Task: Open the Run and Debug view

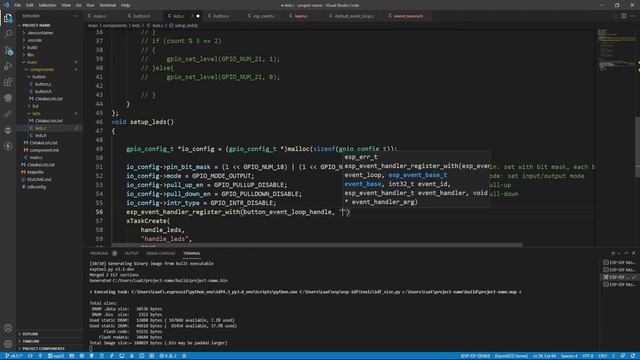Action: pos(8,66)
